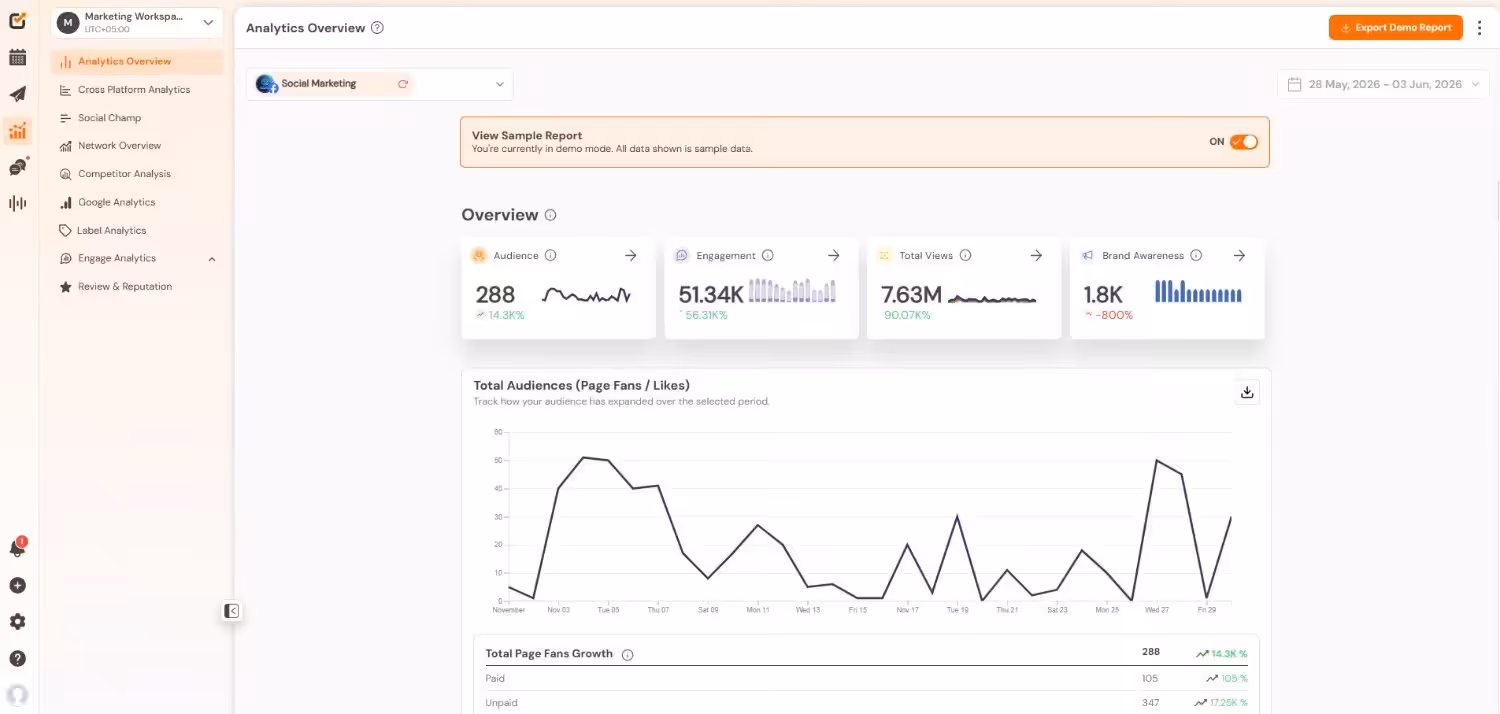Click the Total Audiences chart title
This screenshot has width=1500, height=714.
[x=581, y=385]
